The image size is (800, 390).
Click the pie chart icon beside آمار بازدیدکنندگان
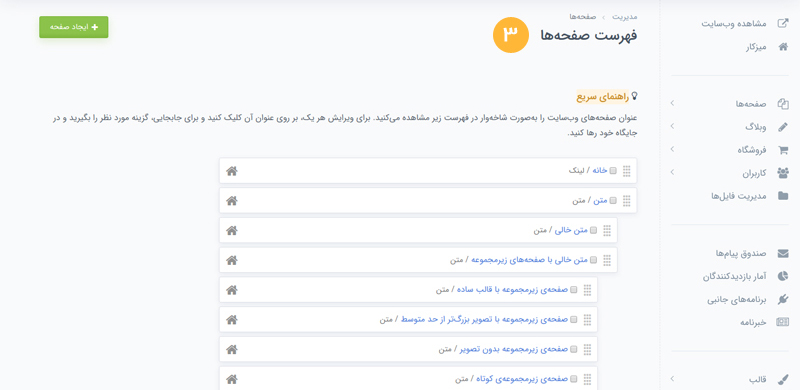pyautogui.click(x=782, y=276)
